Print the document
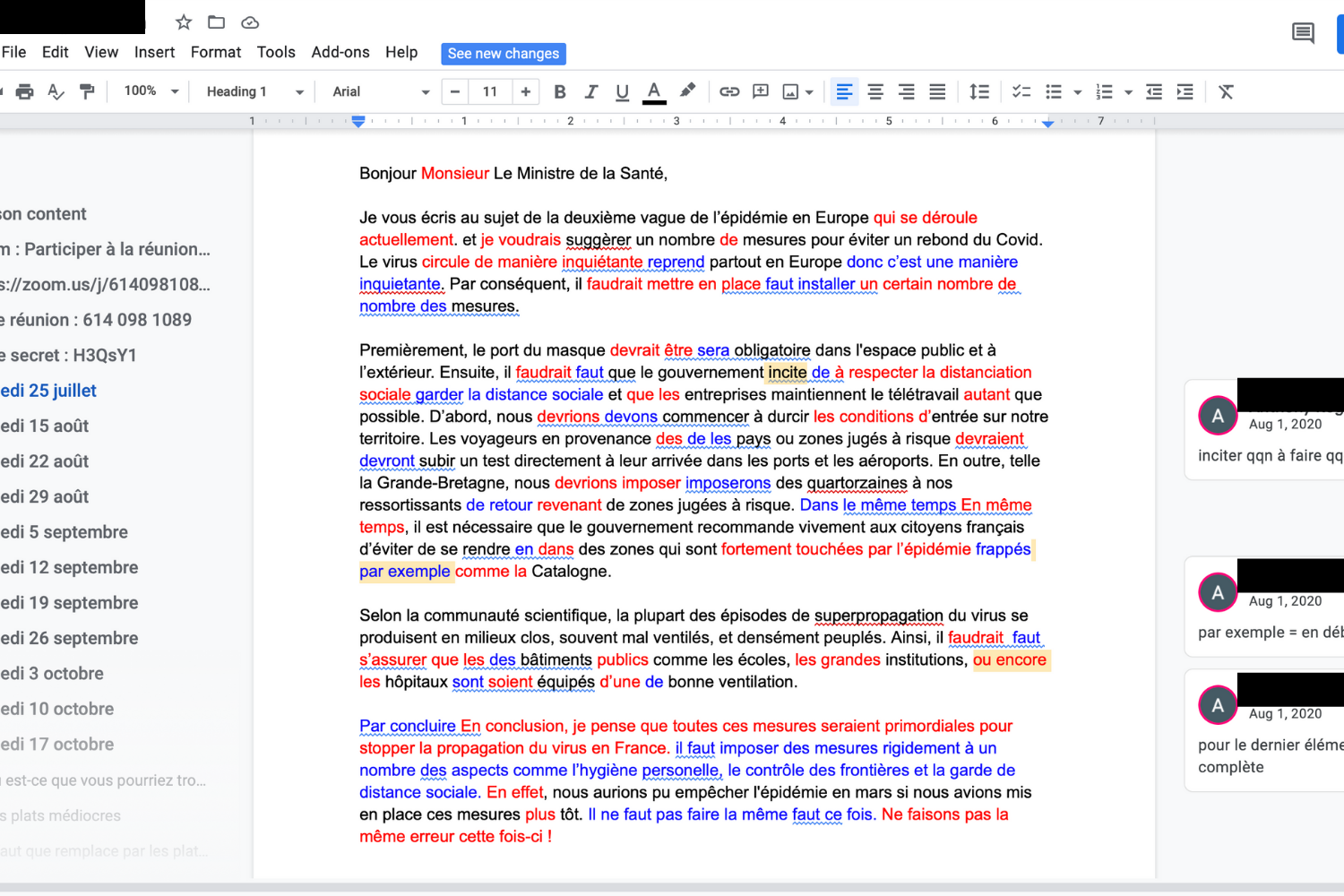This screenshot has height=896, width=1344. pos(24,91)
